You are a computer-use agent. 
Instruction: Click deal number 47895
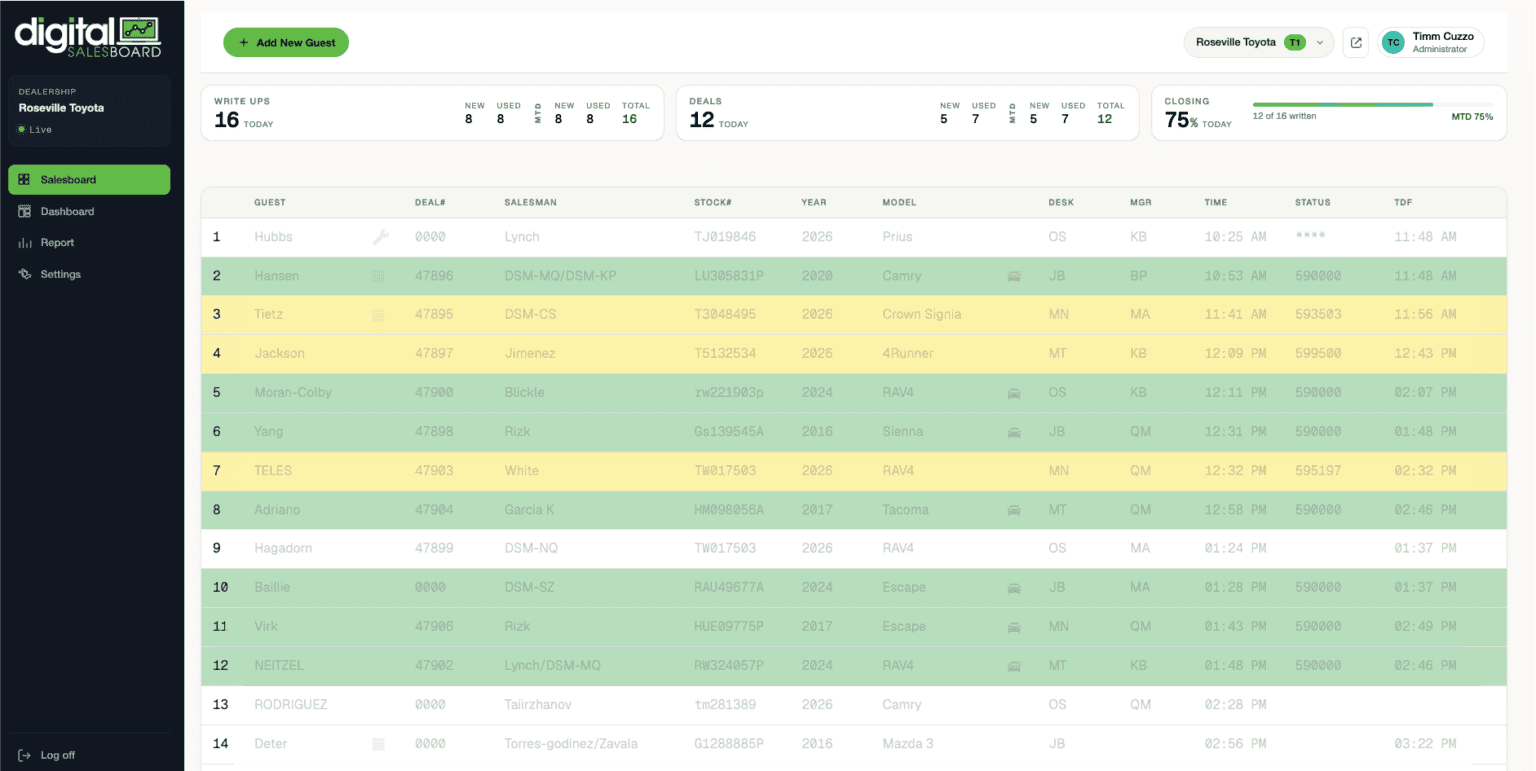(434, 315)
